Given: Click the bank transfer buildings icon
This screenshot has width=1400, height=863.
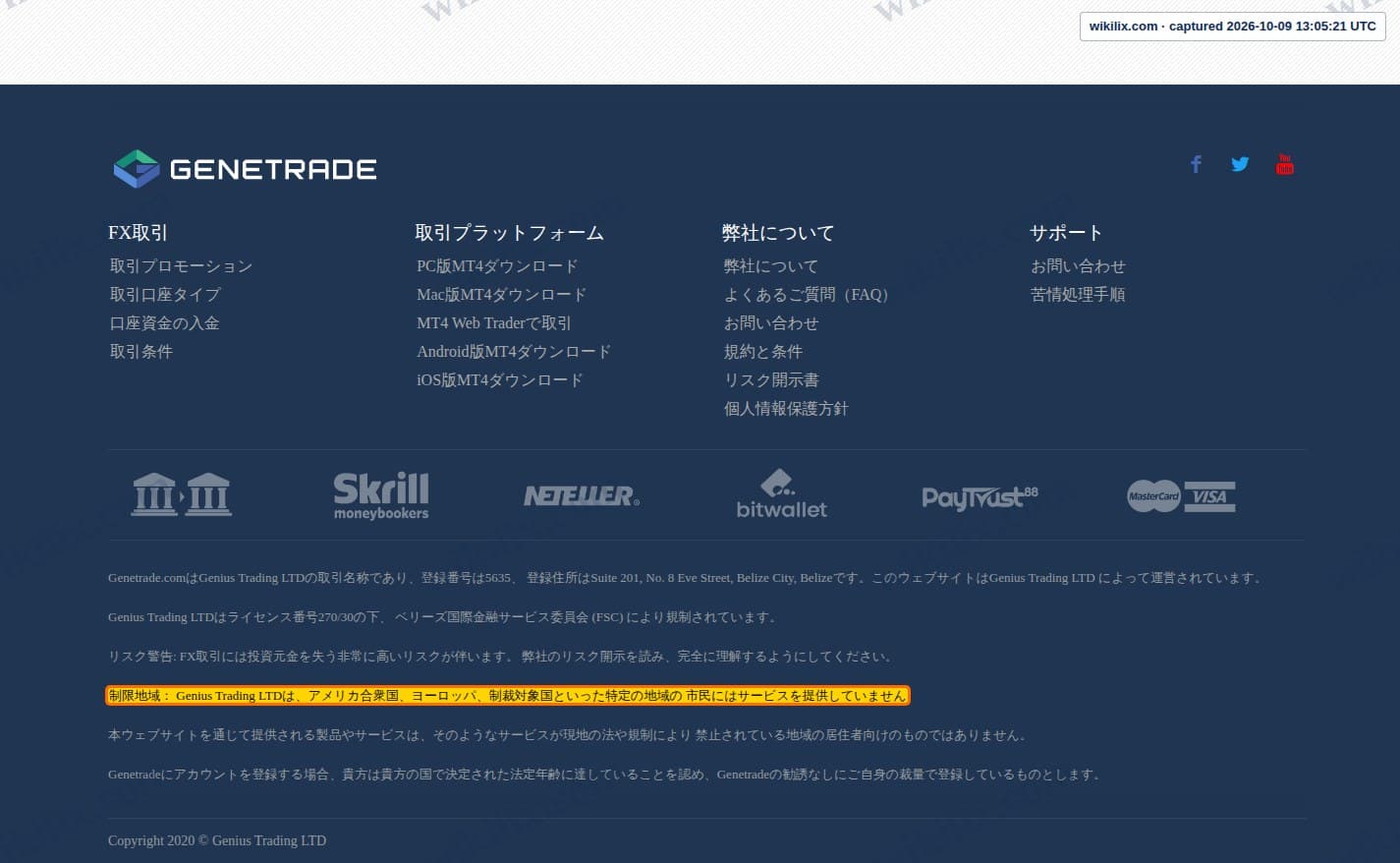Looking at the screenshot, I should [182, 494].
